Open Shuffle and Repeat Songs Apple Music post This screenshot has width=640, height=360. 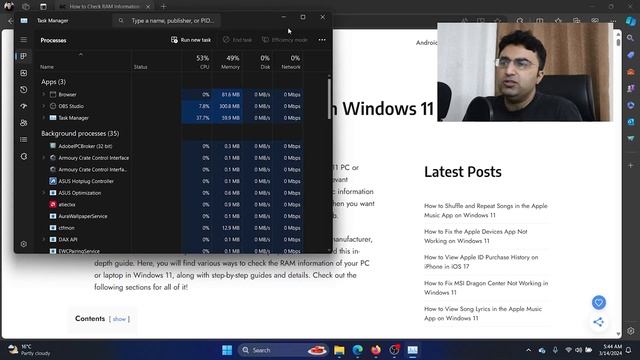(x=486, y=211)
